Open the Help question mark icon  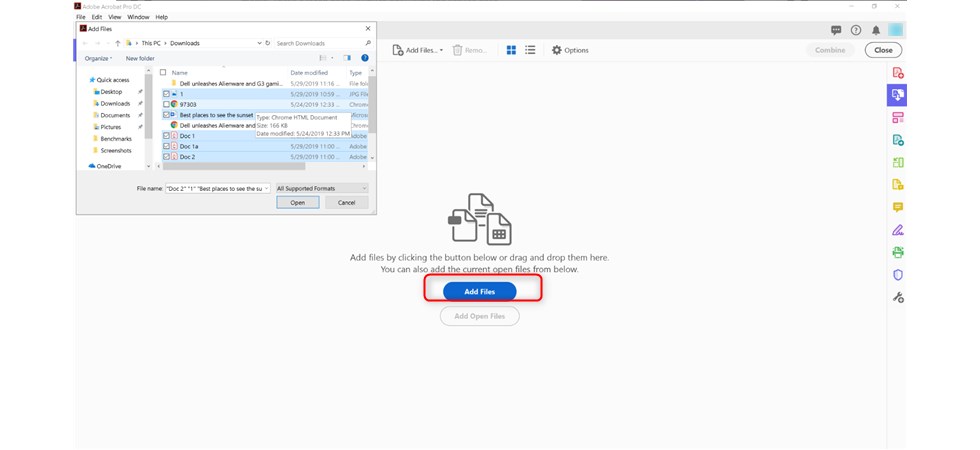[x=856, y=31]
